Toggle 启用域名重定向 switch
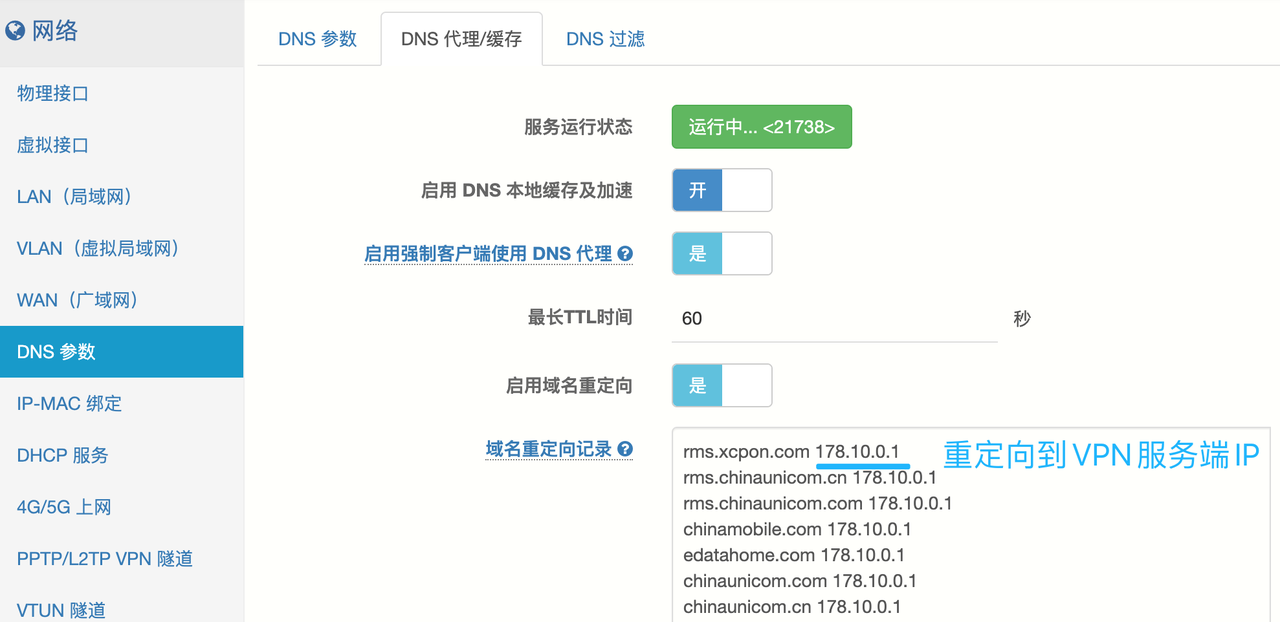Viewport: 1280px width, 622px height. [721, 385]
